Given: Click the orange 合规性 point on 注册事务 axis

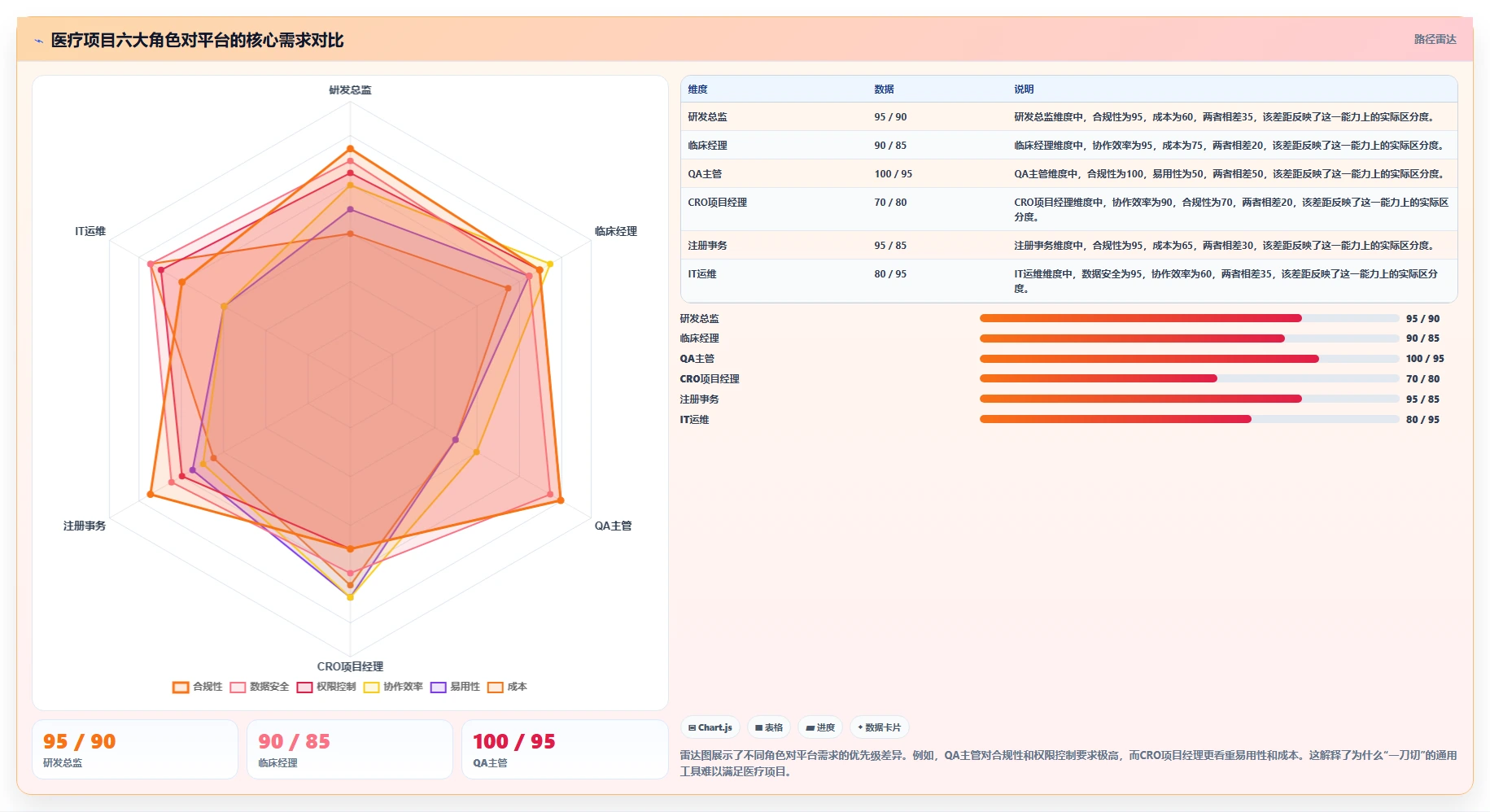Looking at the screenshot, I should (x=151, y=495).
